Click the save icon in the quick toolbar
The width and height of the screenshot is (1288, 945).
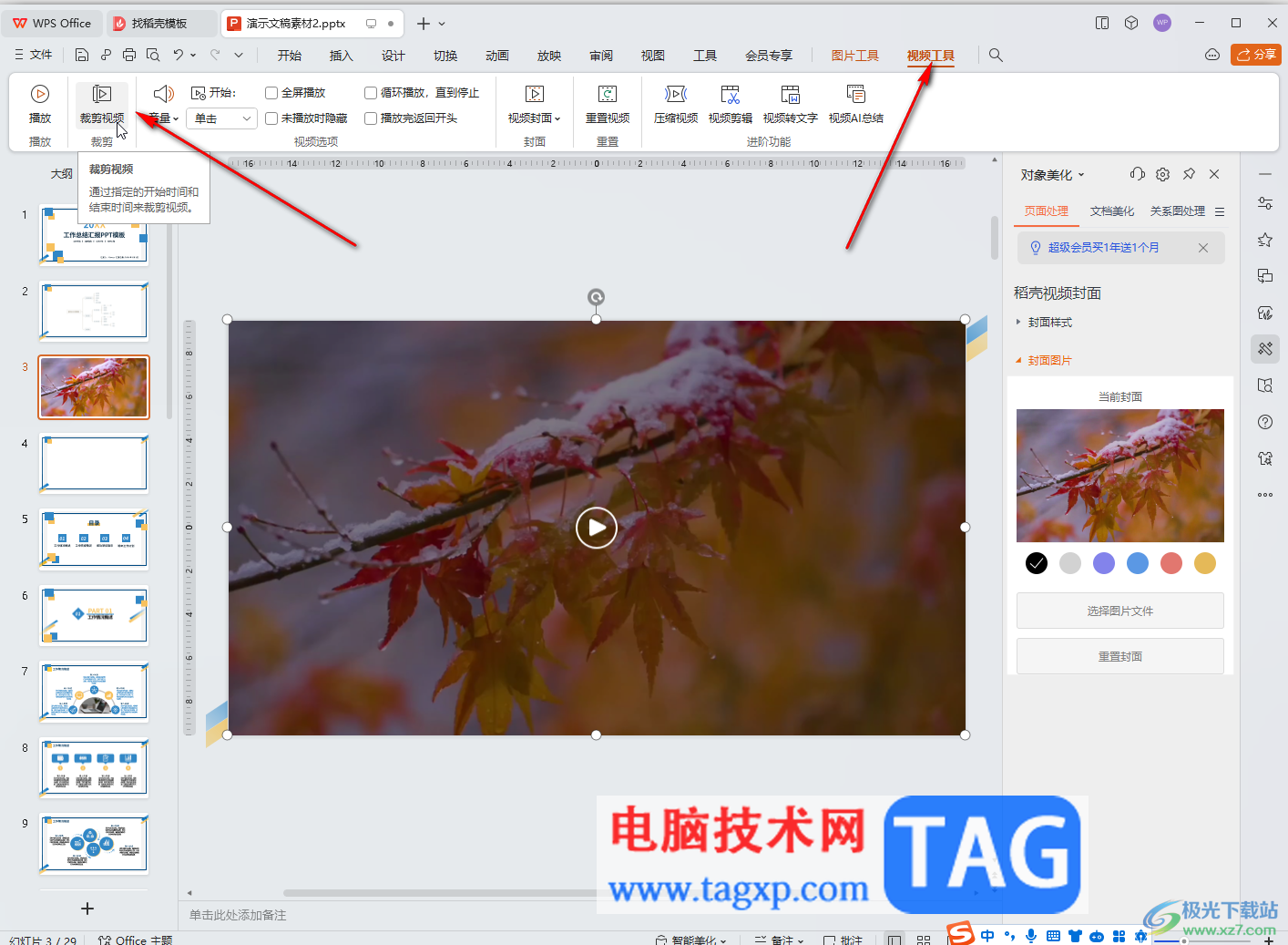82,55
